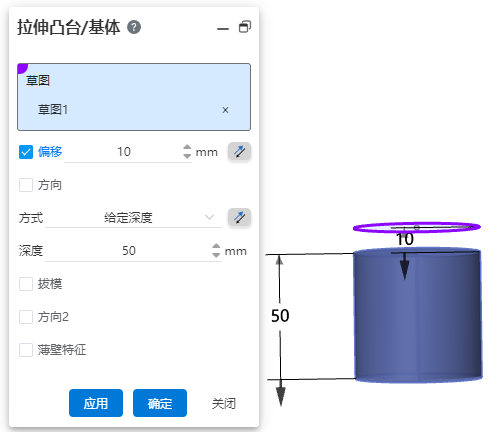
Task: Remove 草图1 from the sketch selection
Action: [225, 110]
